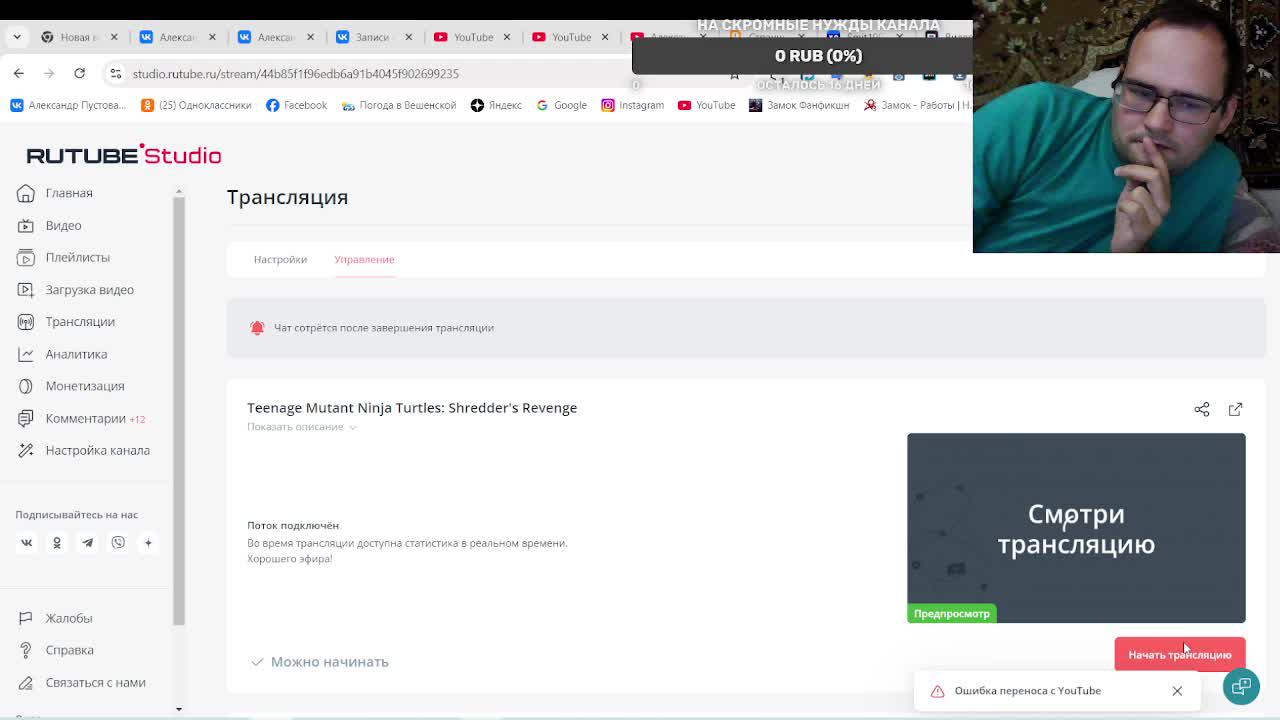
Task: Click the chat deletion warning bell icon
Action: pyautogui.click(x=257, y=328)
